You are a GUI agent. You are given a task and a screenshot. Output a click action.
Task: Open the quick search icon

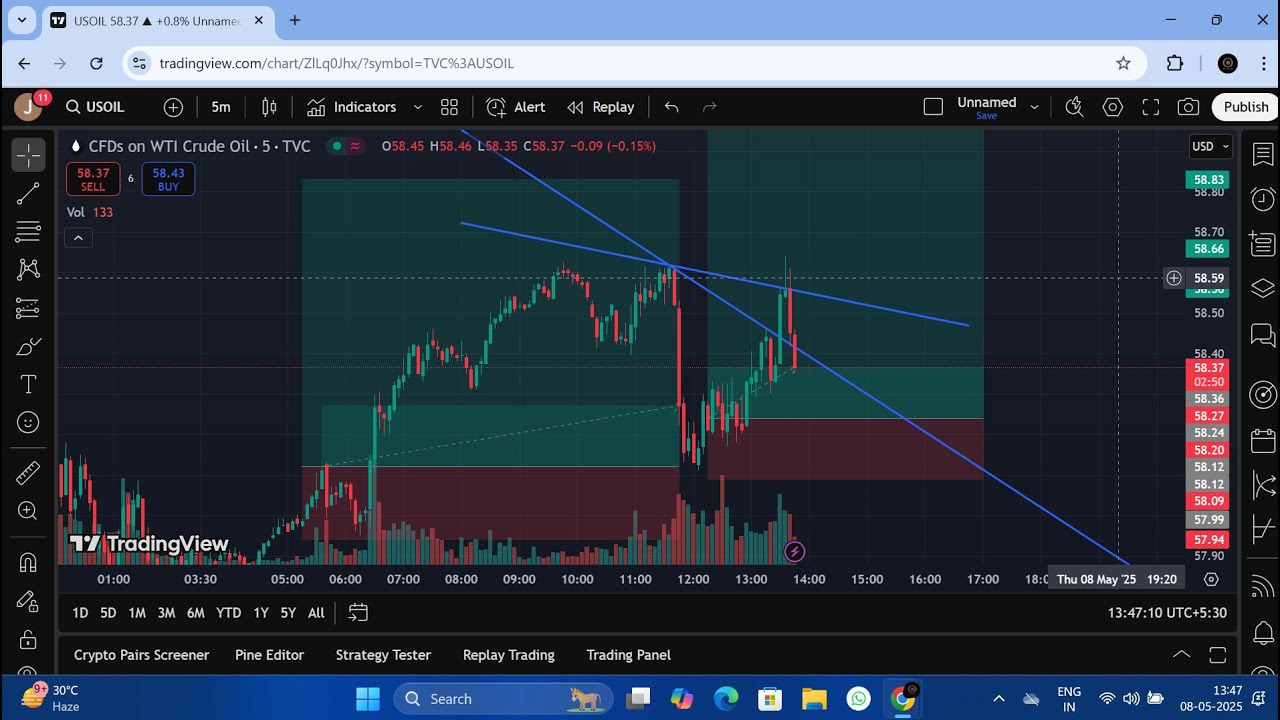point(1075,107)
